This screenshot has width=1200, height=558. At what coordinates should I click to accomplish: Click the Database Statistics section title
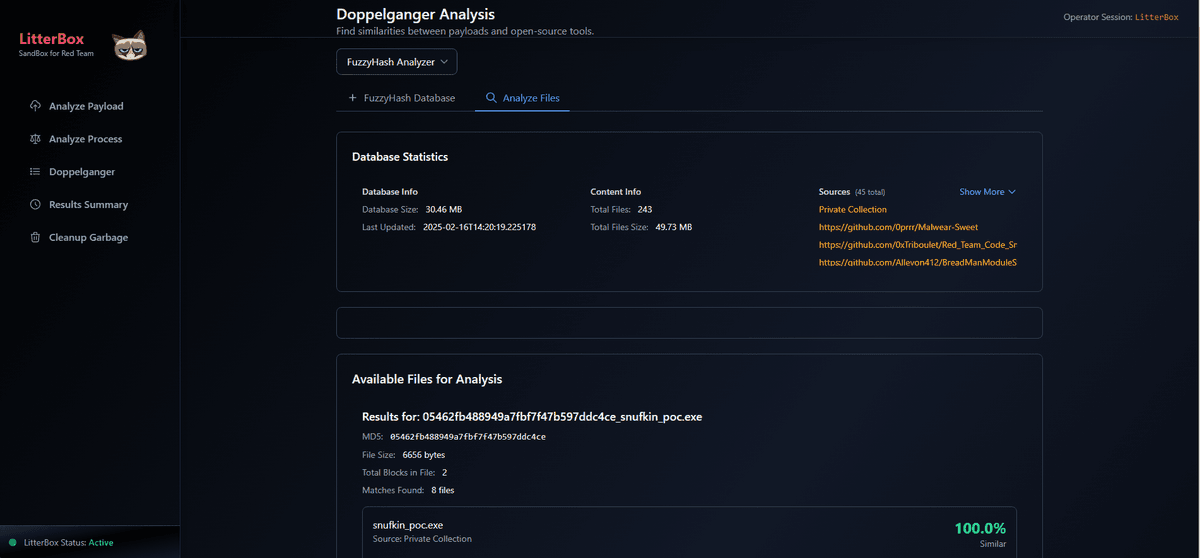(400, 157)
